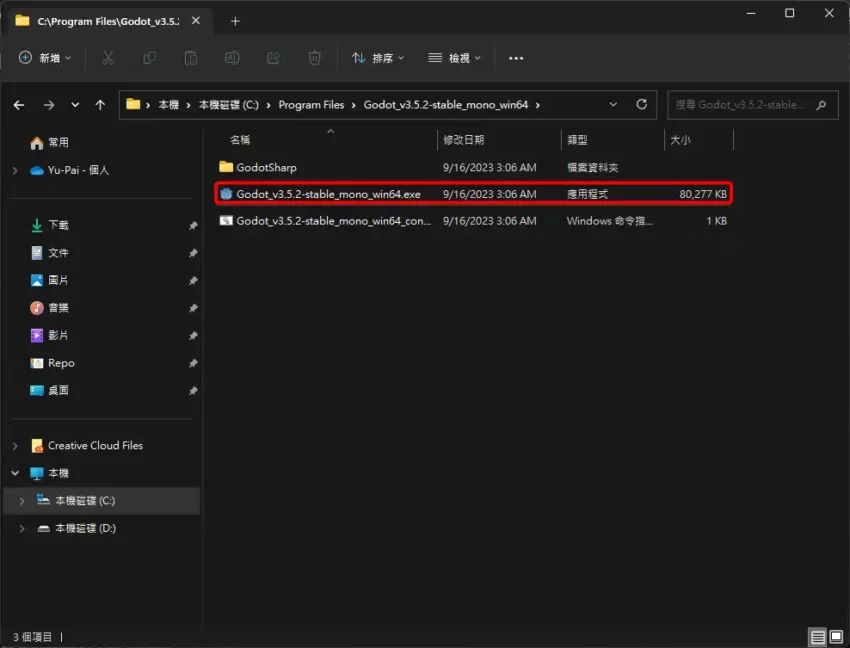Expand 本機磁碟 (C:) tree node
The image size is (850, 648).
click(22, 501)
